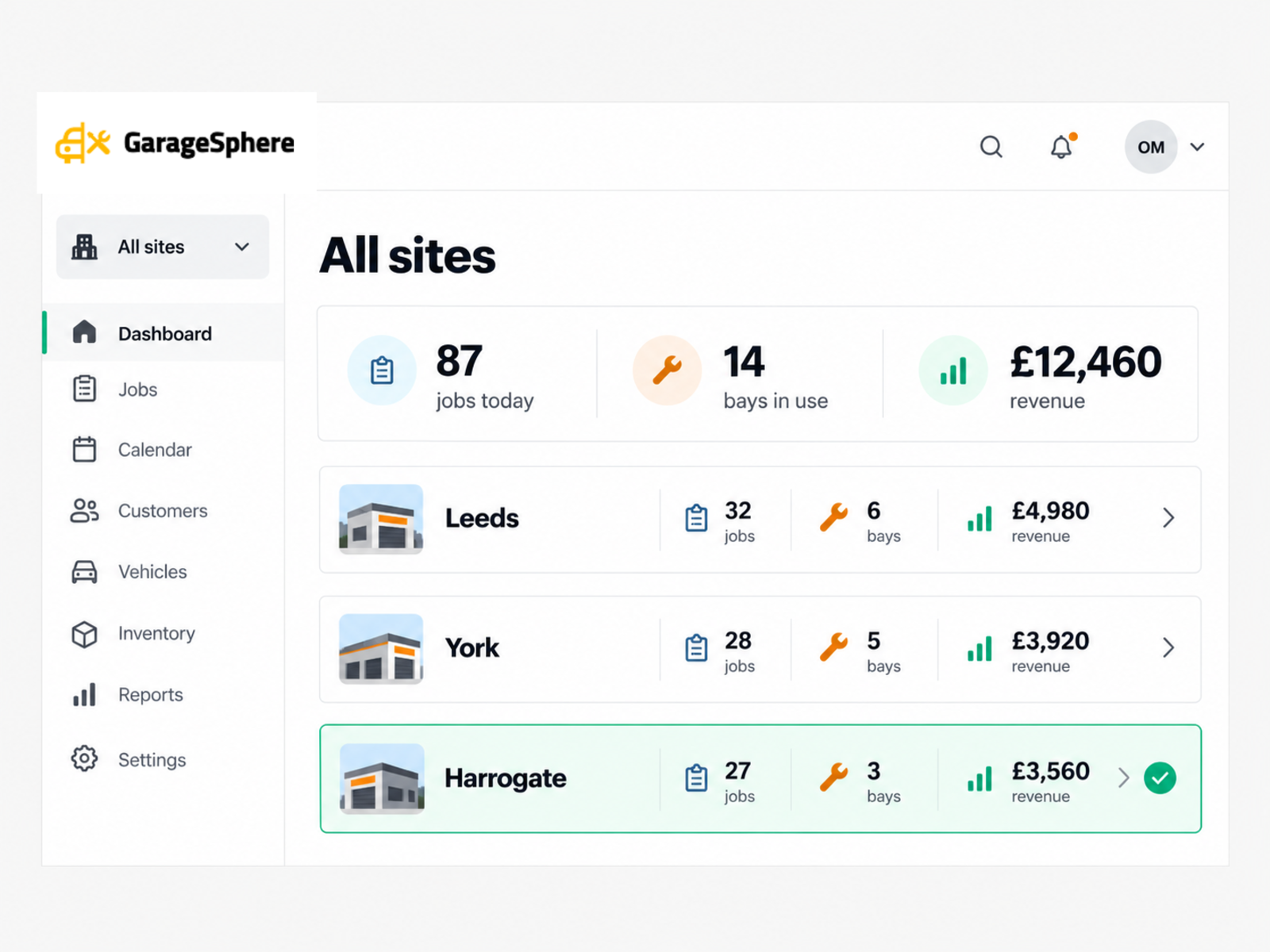The height and width of the screenshot is (952, 1270).
Task: Click the £12,460 revenue figure
Action: (x=1086, y=362)
